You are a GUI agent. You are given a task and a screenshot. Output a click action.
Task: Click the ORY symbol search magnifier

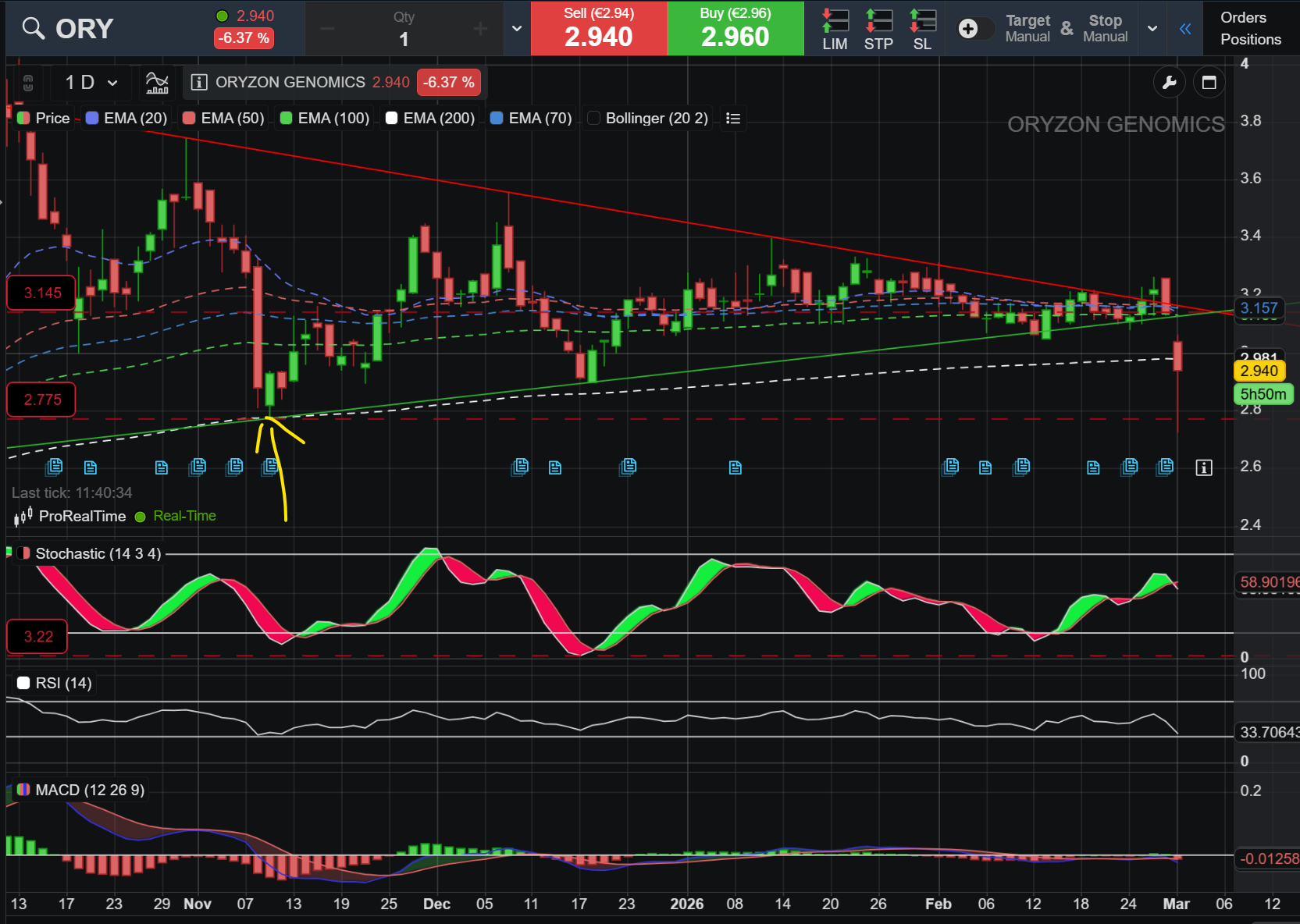(33, 29)
